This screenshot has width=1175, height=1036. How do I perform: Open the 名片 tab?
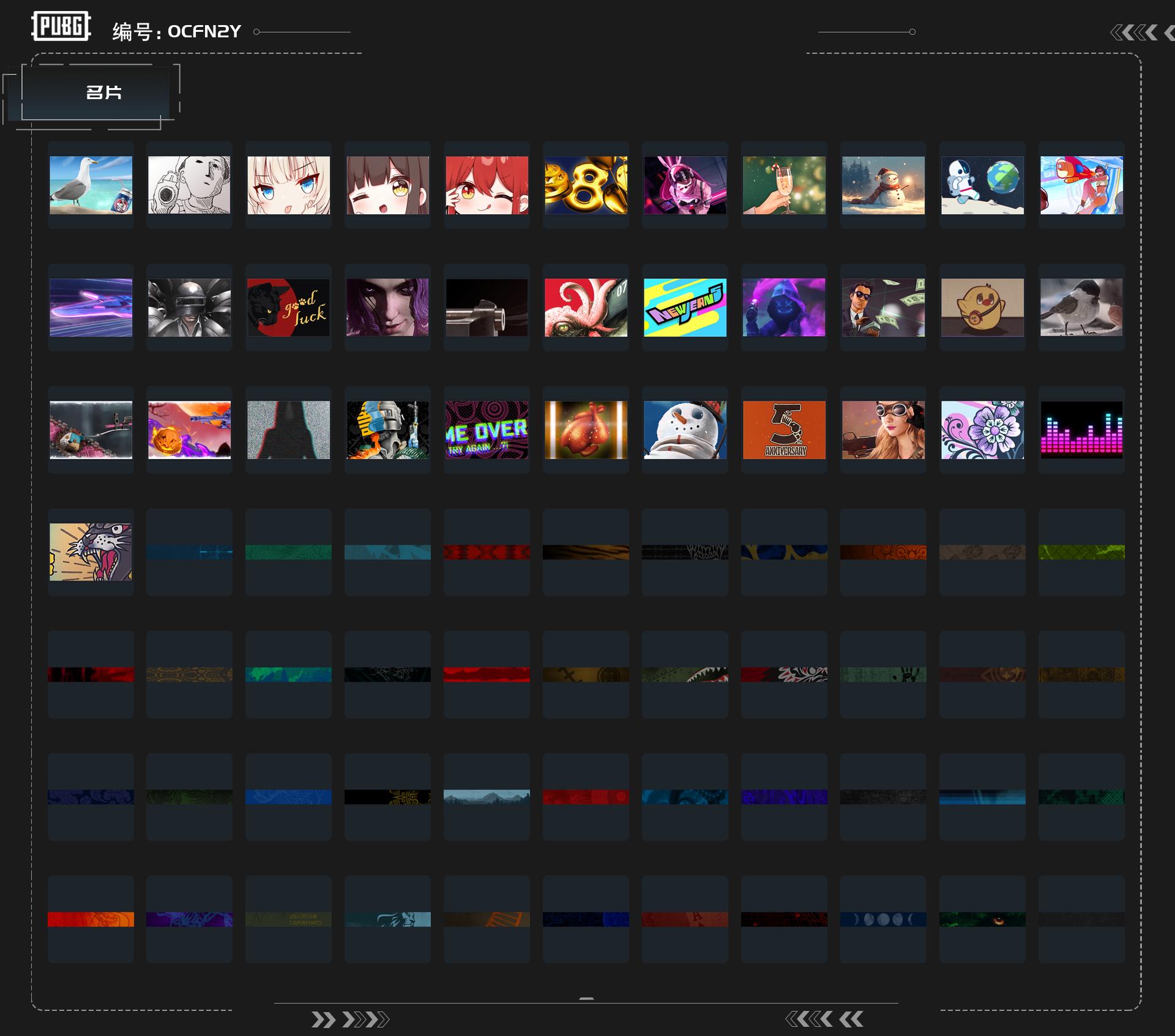pos(95,92)
